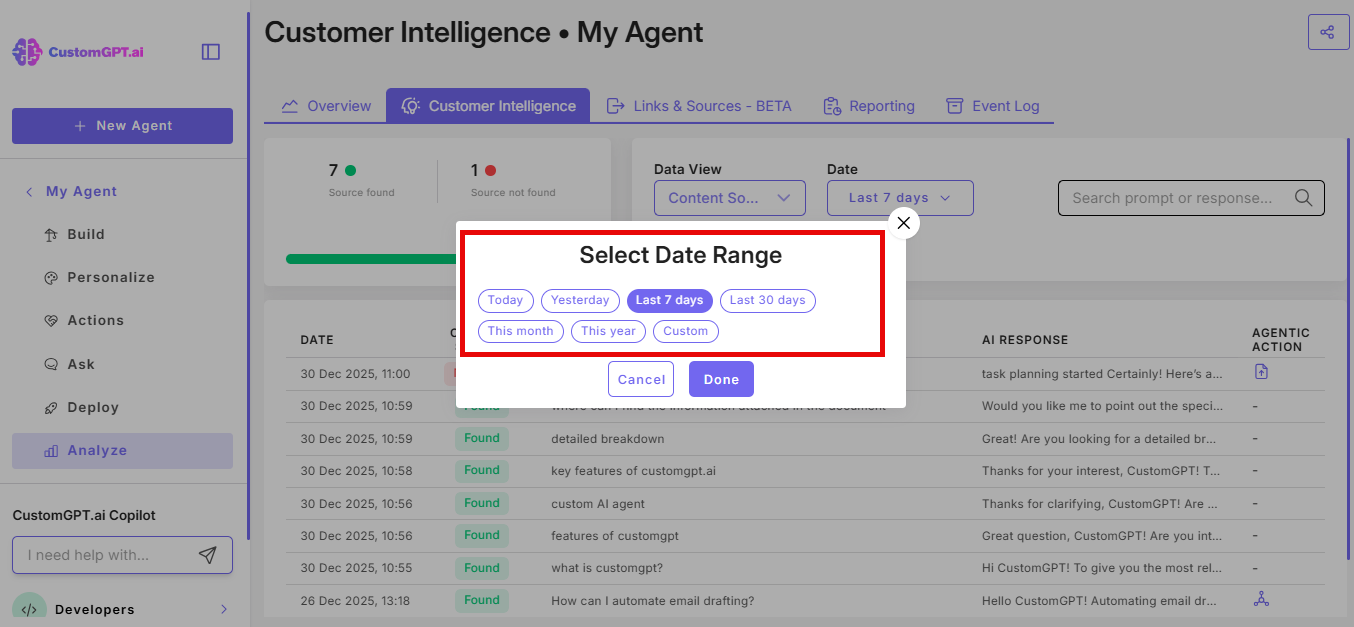The width and height of the screenshot is (1354, 627).
Task: Click the agentic action icon for 26 Dec row
Action: 1261,599
